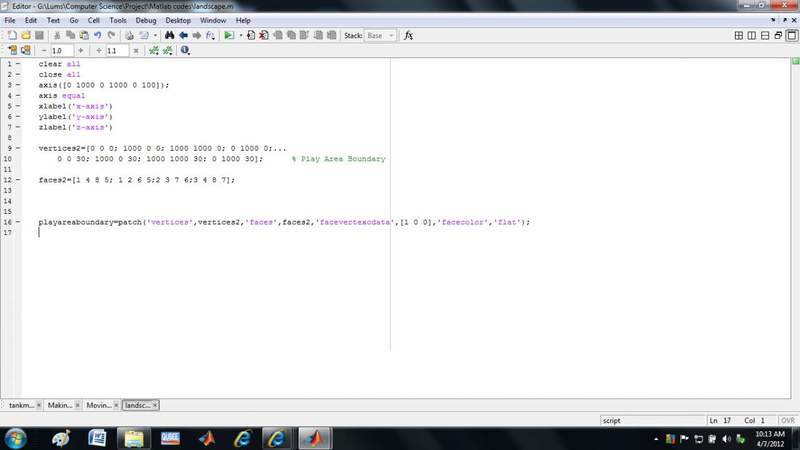Click the Clear breakpoints icon
Viewport: 800px width, 450px height.
coord(263,35)
